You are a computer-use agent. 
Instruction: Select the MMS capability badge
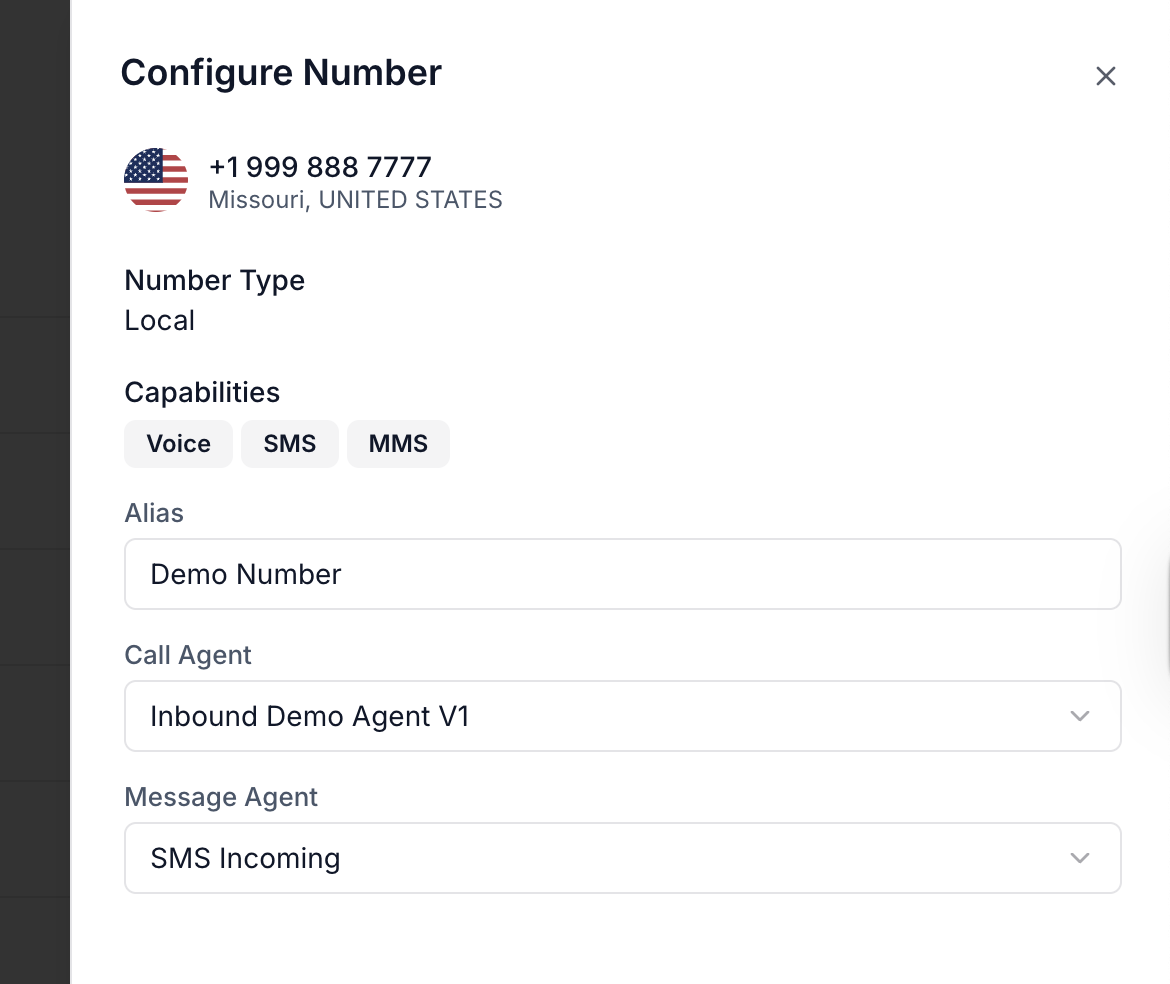pyautogui.click(x=398, y=444)
